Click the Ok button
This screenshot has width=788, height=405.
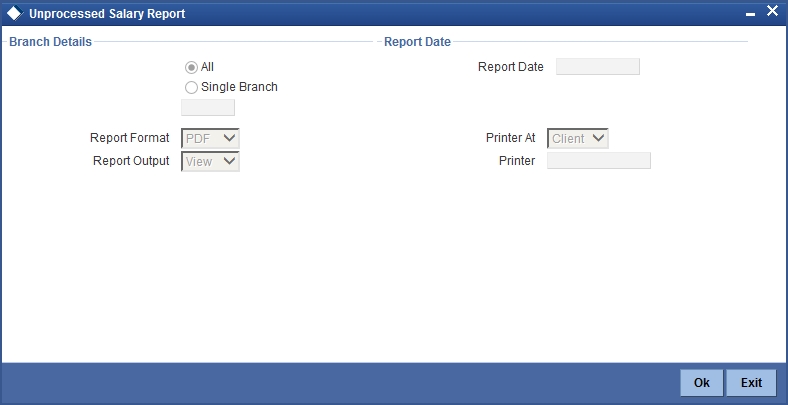702,383
